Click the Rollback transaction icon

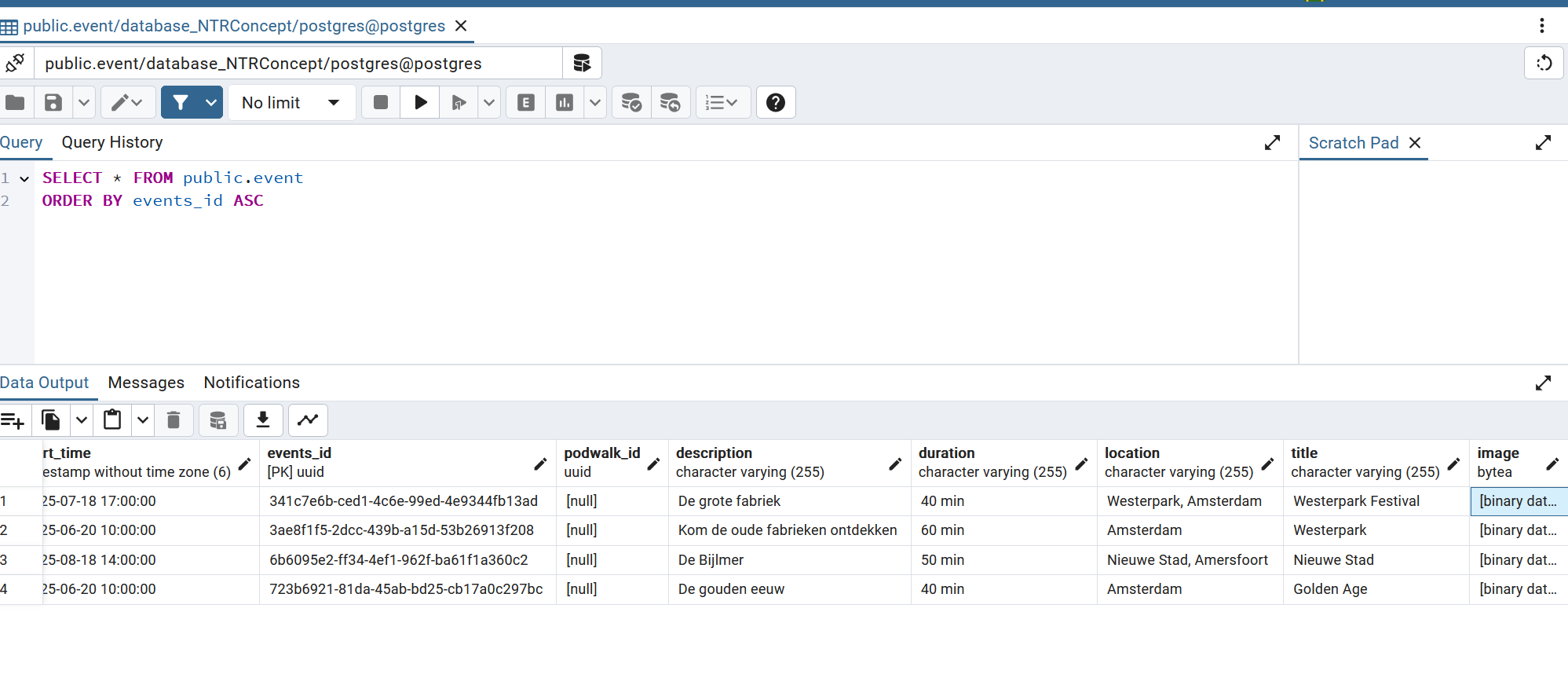670,103
